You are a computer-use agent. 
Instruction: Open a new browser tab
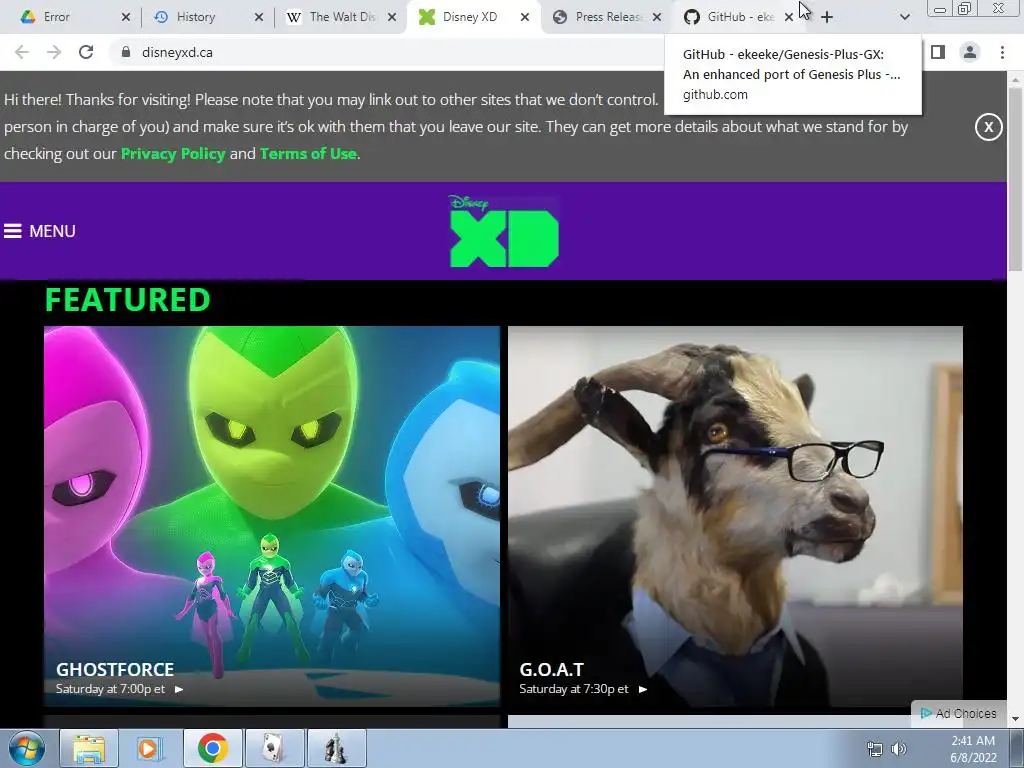827,18
